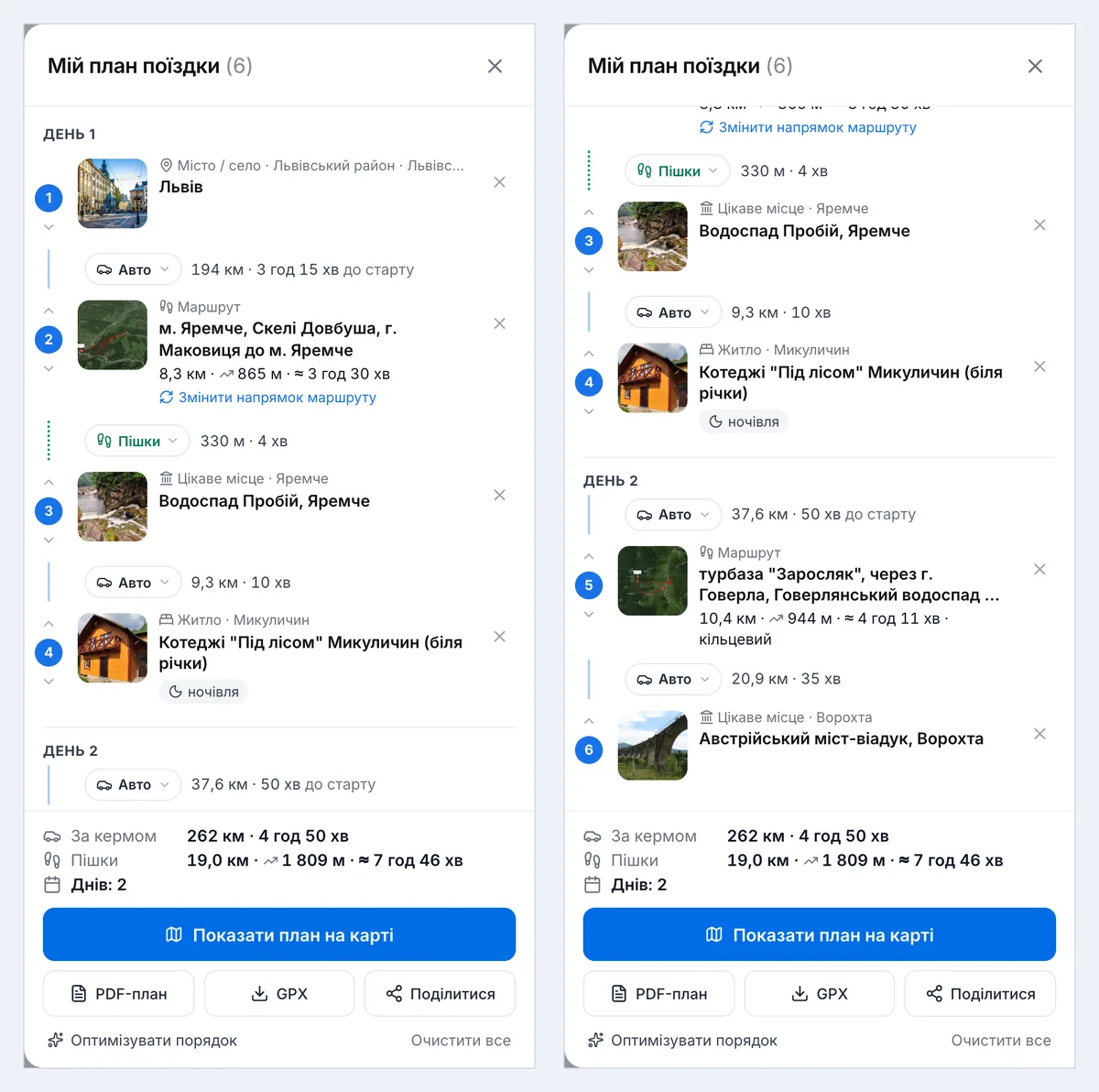Open the Львів photo thumbnail
The width and height of the screenshot is (1099, 1092).
[x=113, y=193]
